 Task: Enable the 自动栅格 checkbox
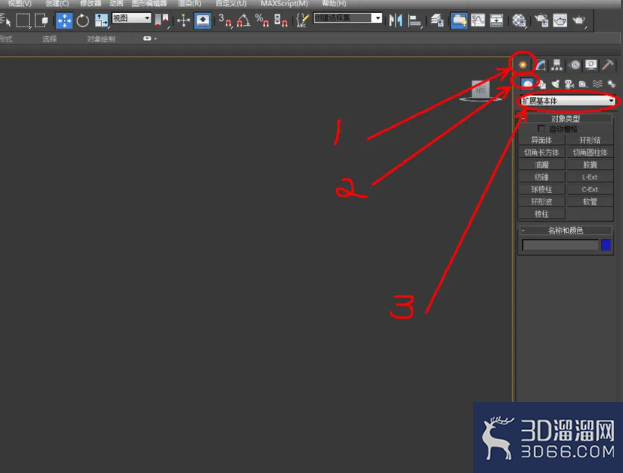541,129
